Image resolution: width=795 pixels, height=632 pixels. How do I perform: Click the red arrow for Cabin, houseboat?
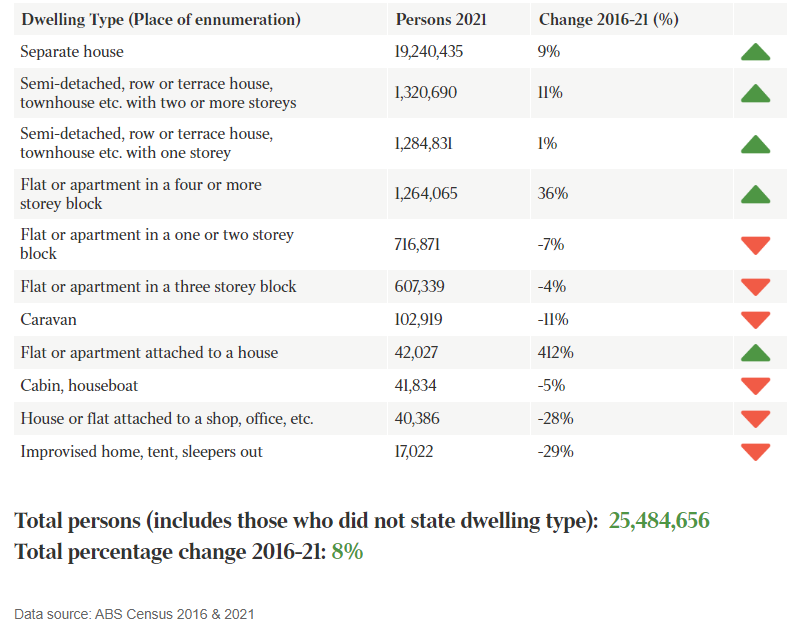pyautogui.click(x=755, y=386)
